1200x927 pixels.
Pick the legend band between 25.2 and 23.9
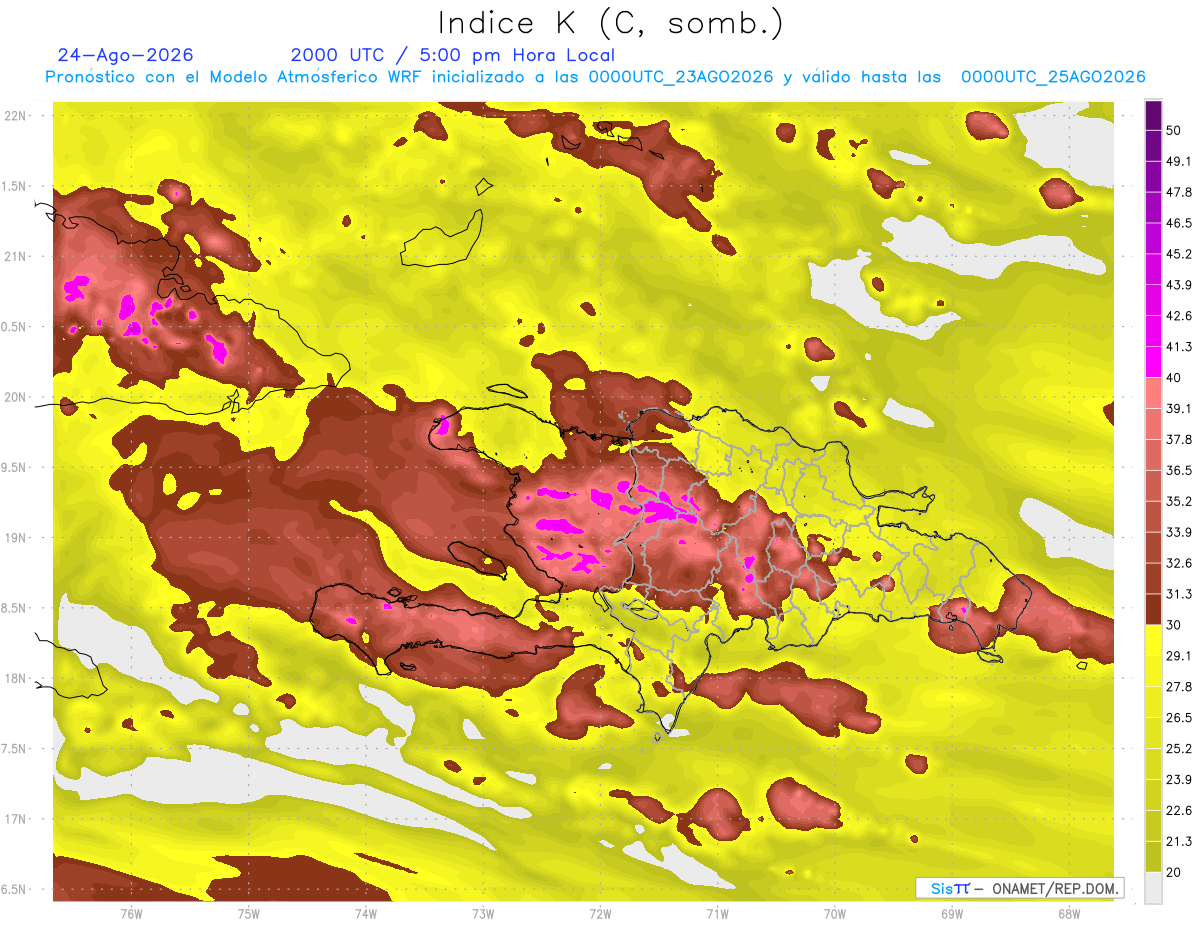(1153, 764)
